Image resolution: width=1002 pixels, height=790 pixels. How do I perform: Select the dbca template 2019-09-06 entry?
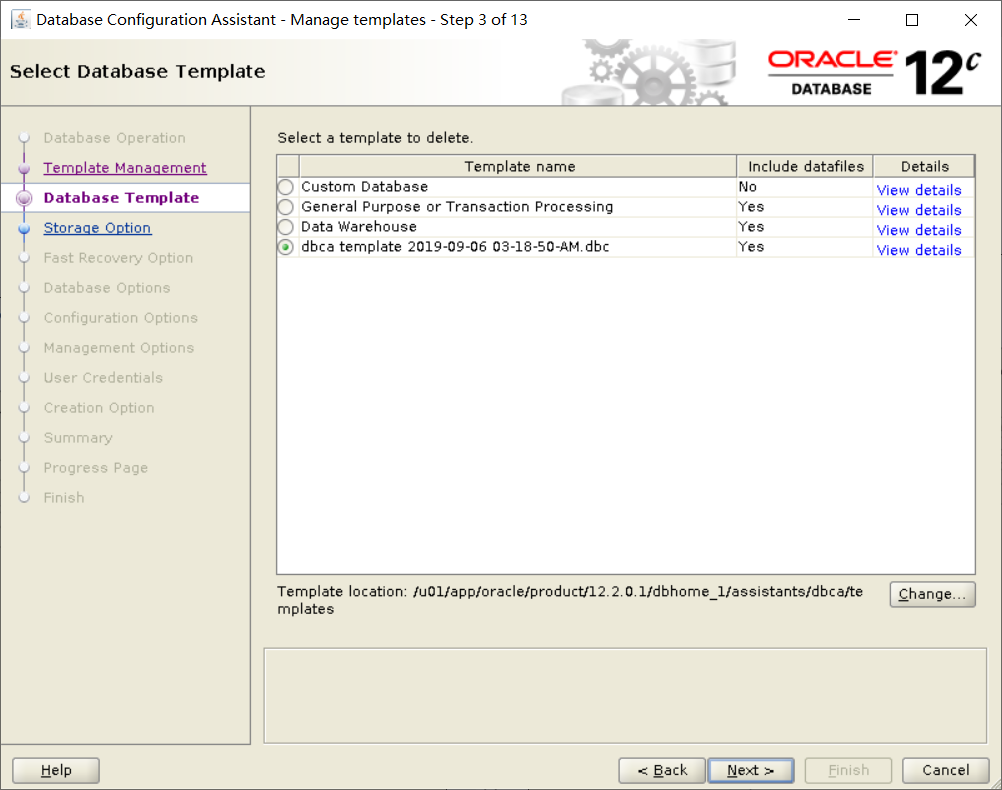coord(285,246)
